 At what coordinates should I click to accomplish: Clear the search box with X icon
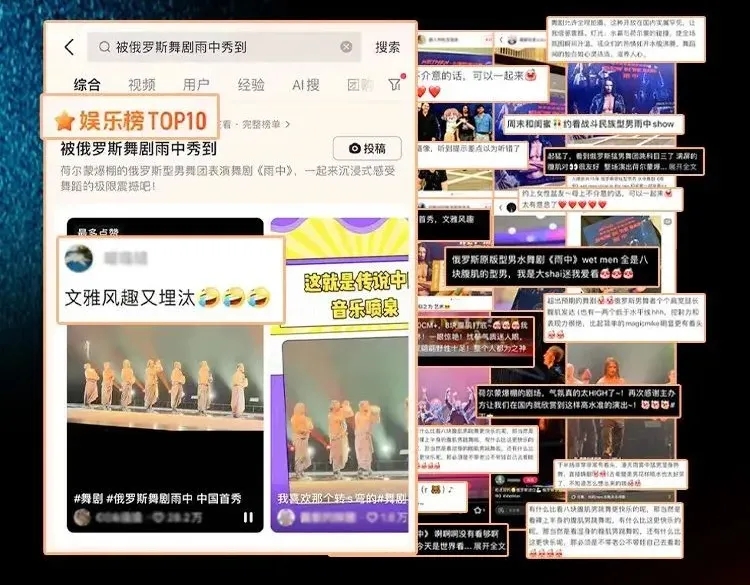[346, 47]
